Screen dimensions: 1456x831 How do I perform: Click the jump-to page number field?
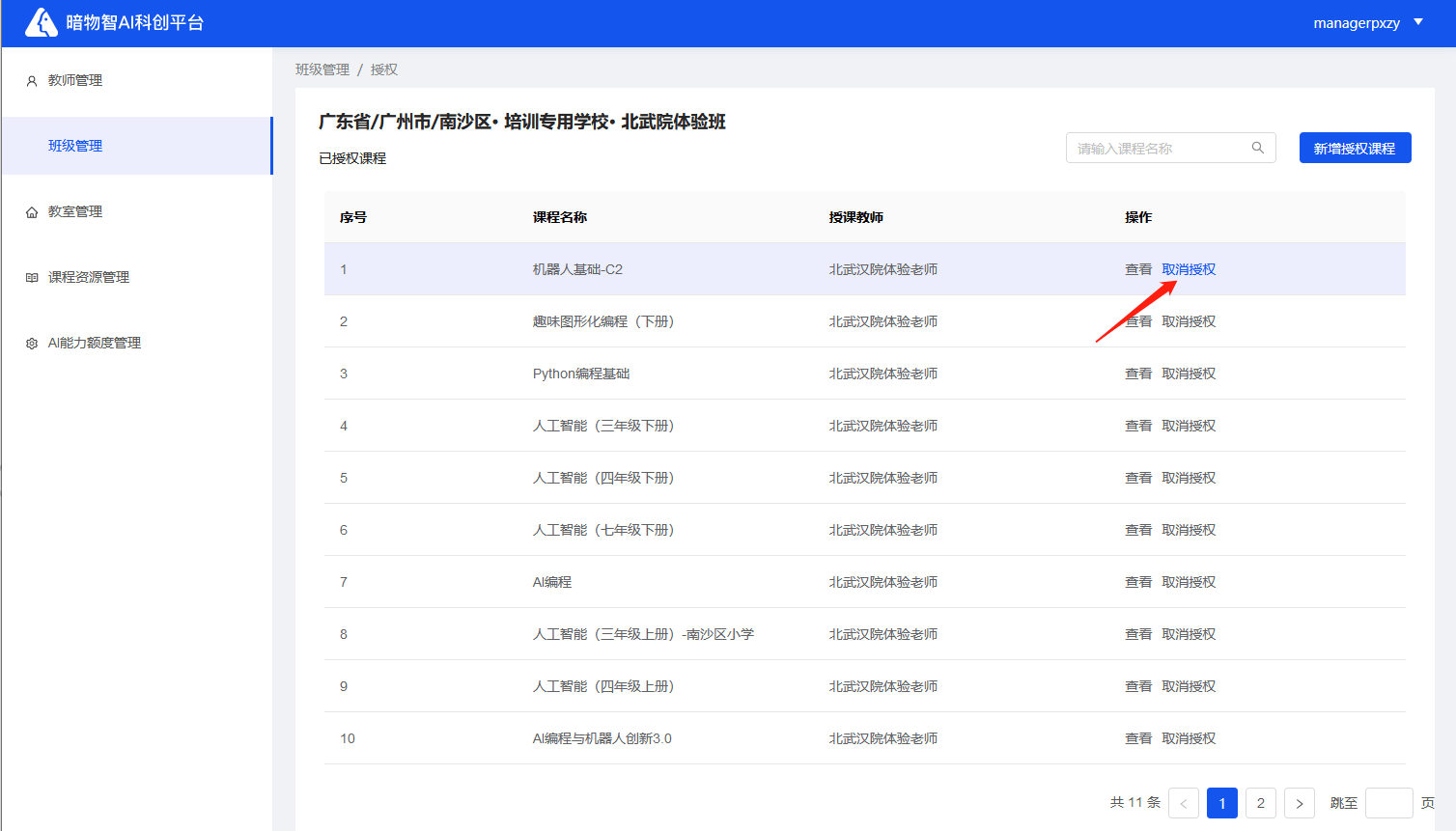1389,803
